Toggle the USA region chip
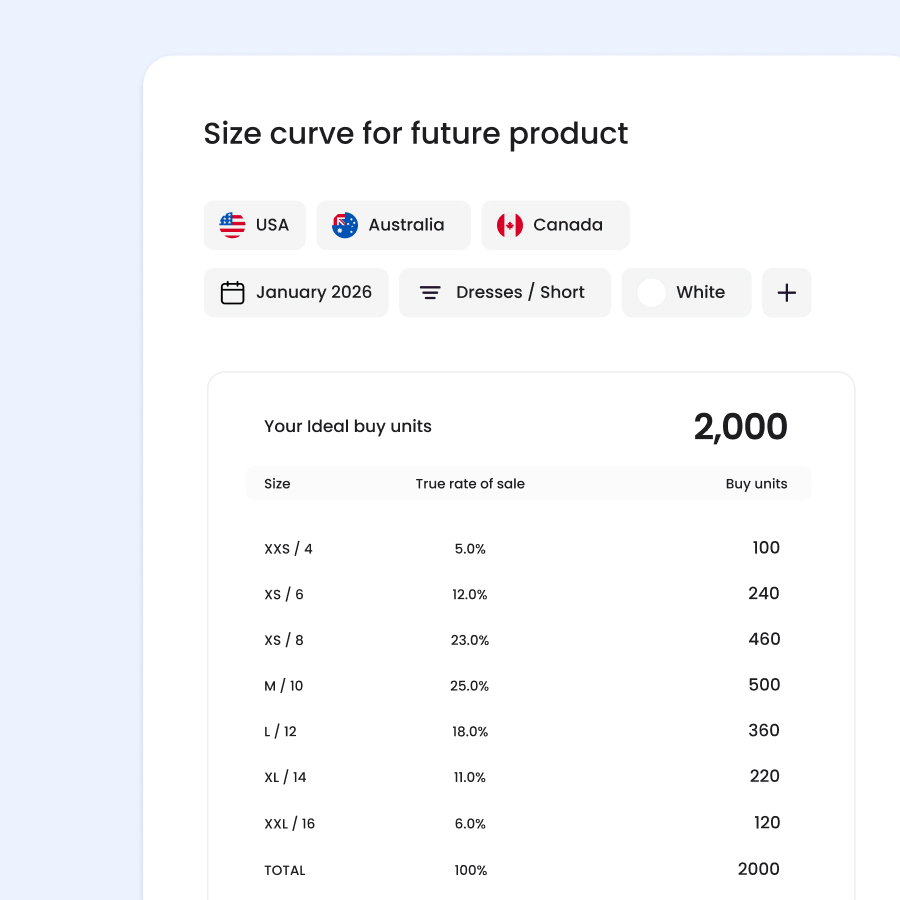Viewport: 900px width, 900px height. pyautogui.click(x=255, y=225)
